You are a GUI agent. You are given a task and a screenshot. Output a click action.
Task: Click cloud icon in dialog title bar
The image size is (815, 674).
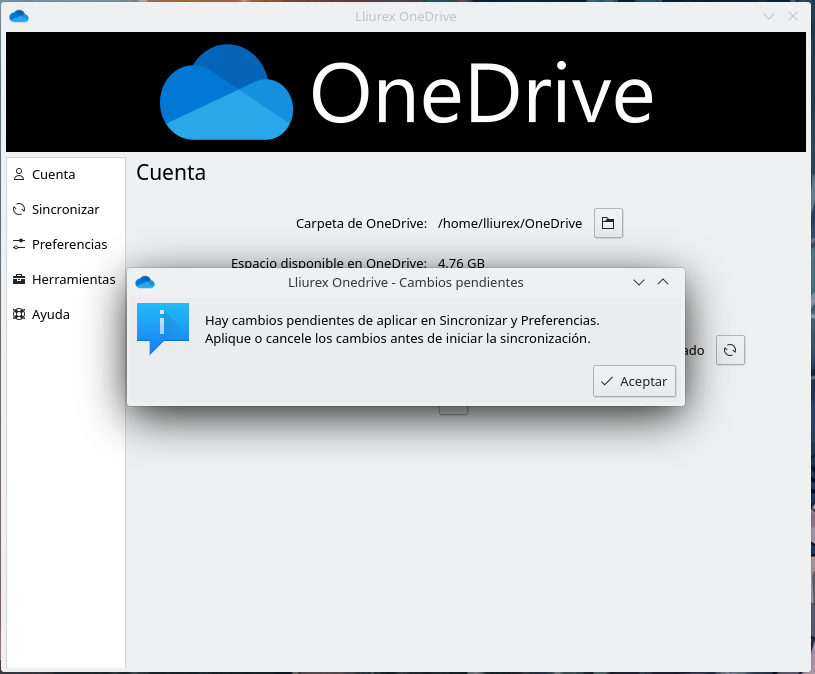coord(145,282)
